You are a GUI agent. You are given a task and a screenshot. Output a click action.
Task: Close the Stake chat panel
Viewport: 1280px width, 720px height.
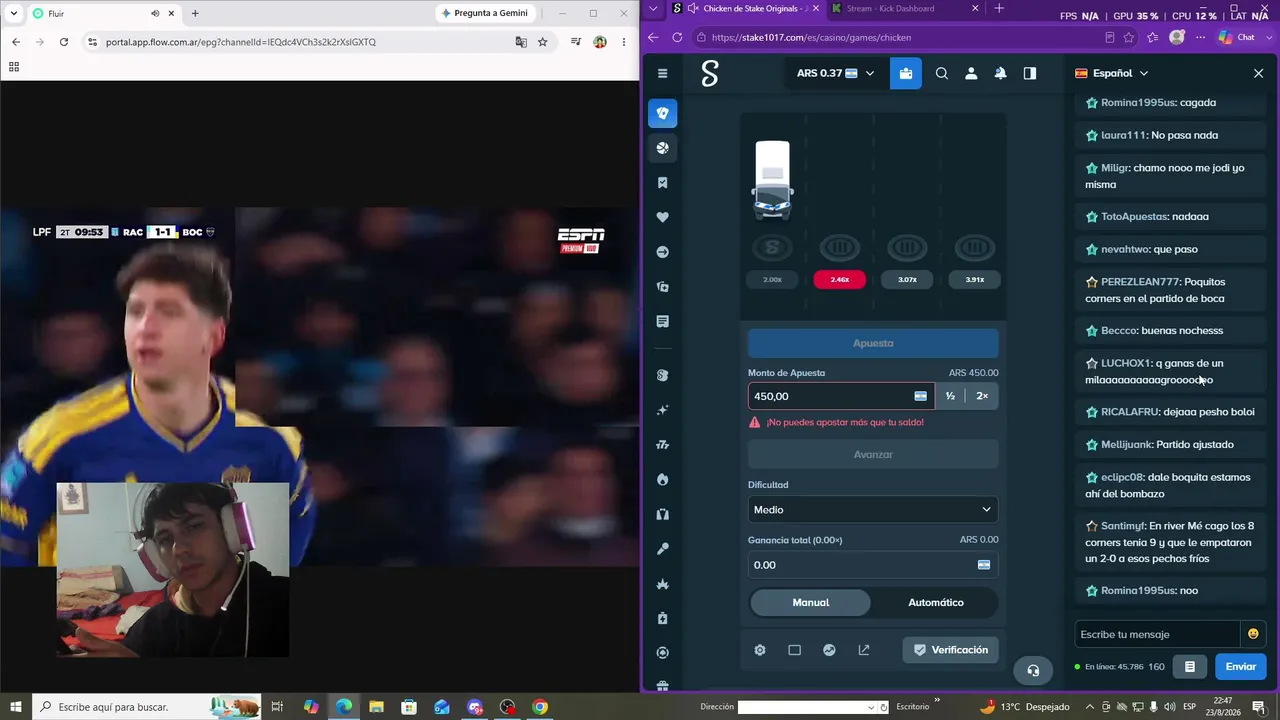click(x=1258, y=73)
